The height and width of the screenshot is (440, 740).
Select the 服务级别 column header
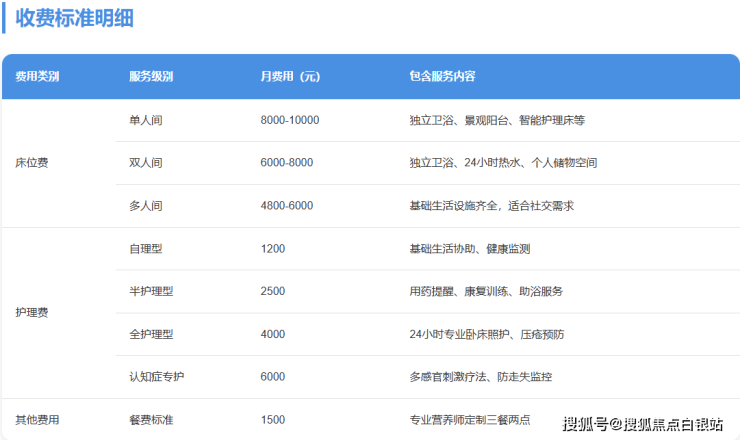151,77
